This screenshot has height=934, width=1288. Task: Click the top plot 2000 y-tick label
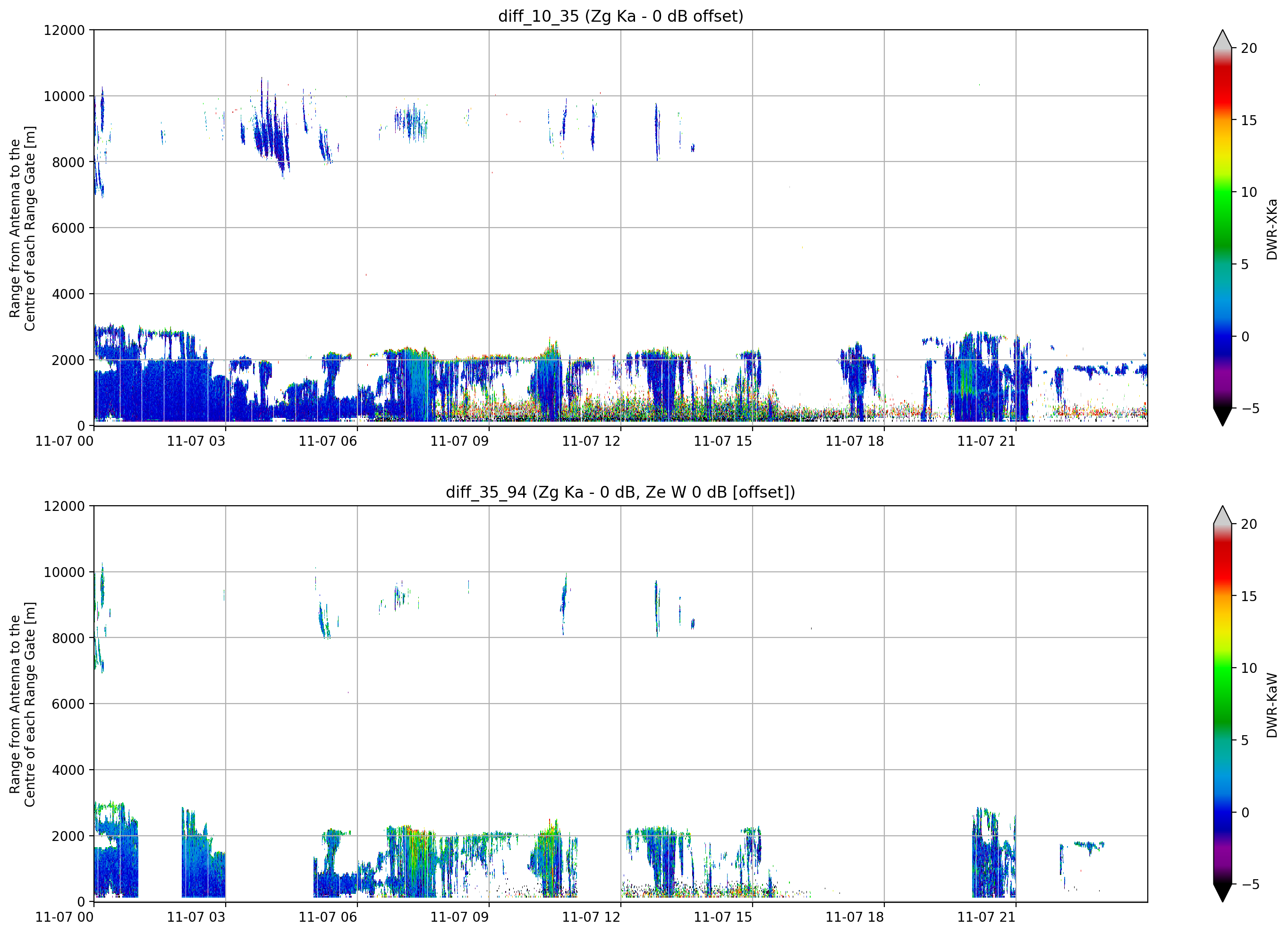click(68, 360)
